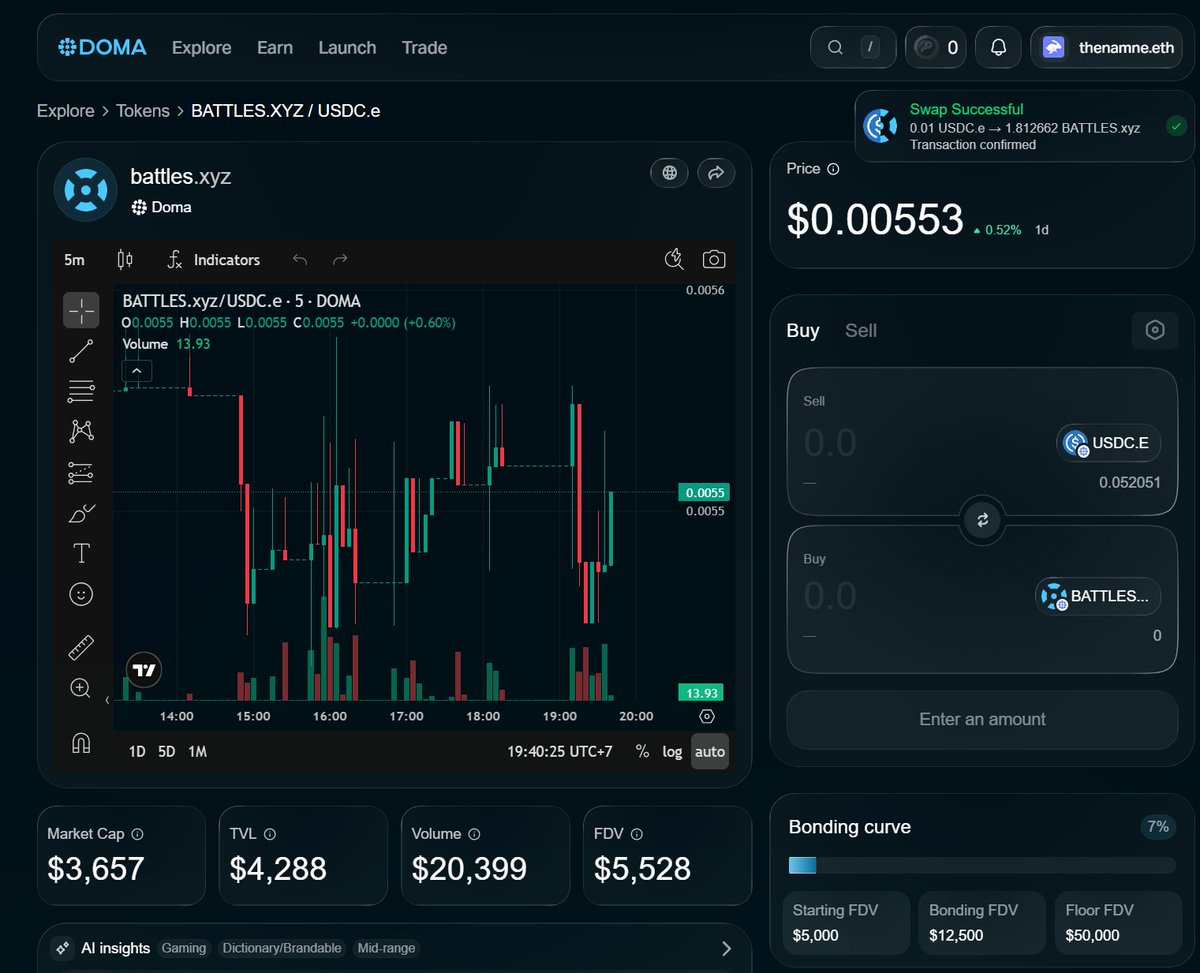Open swap settings hexagon icon

click(x=1155, y=330)
